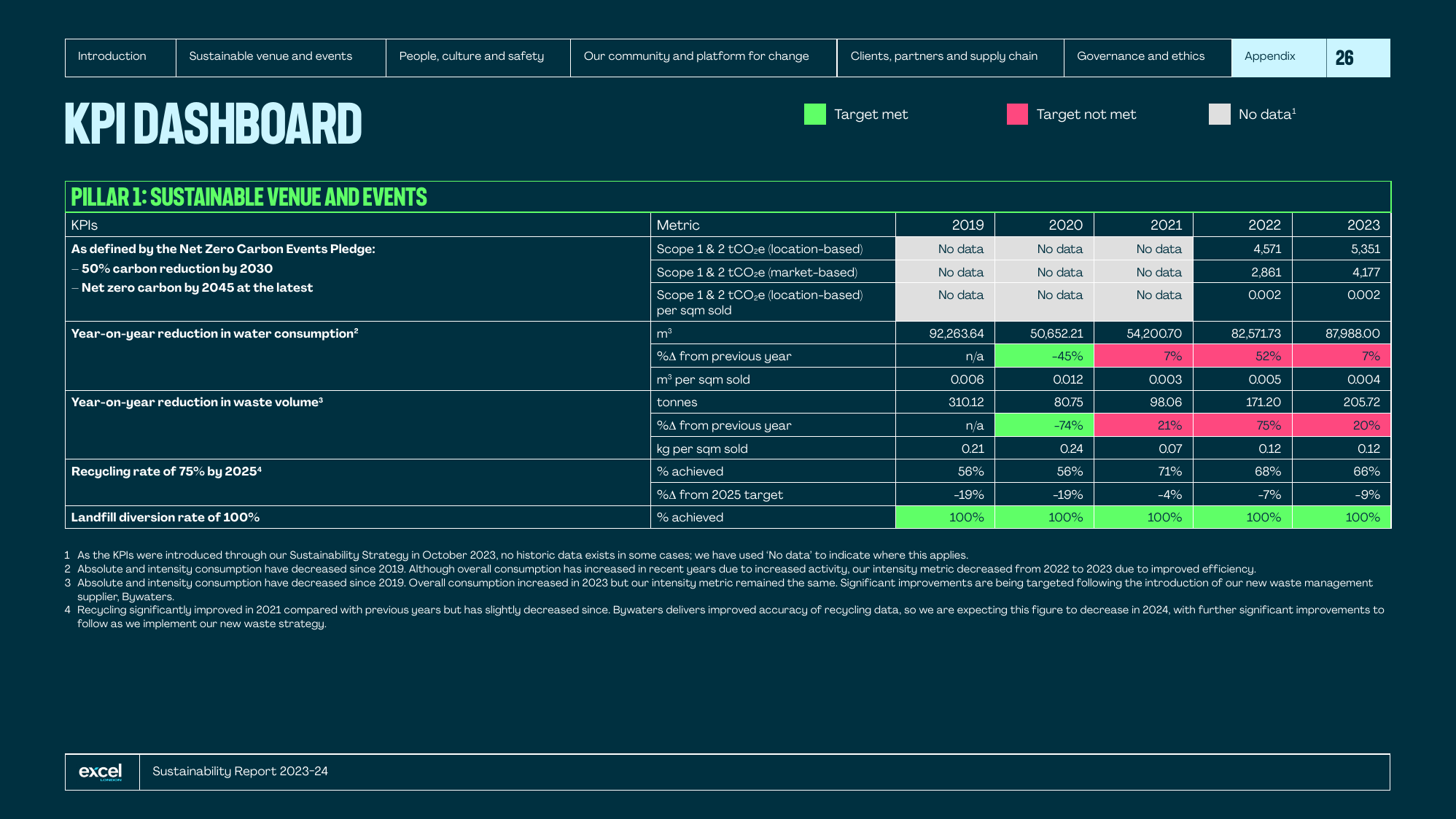Open Clients, partners and supply chain tab
This screenshot has width=1456, height=819.
(951, 58)
